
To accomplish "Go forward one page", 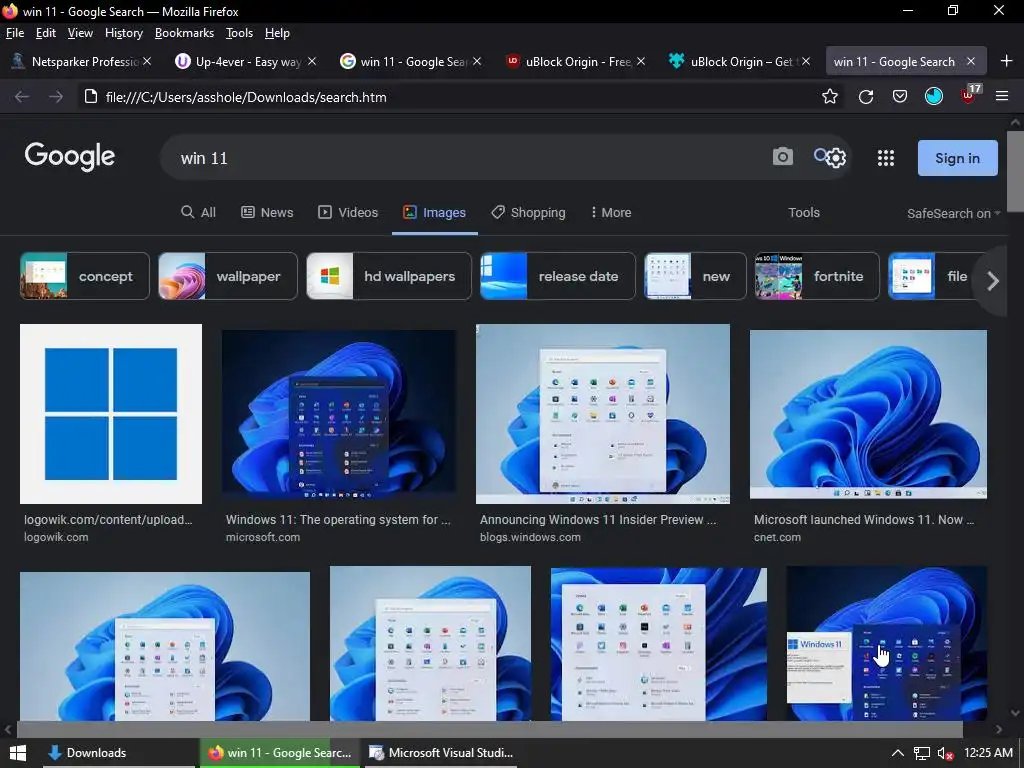I will (x=56, y=97).
